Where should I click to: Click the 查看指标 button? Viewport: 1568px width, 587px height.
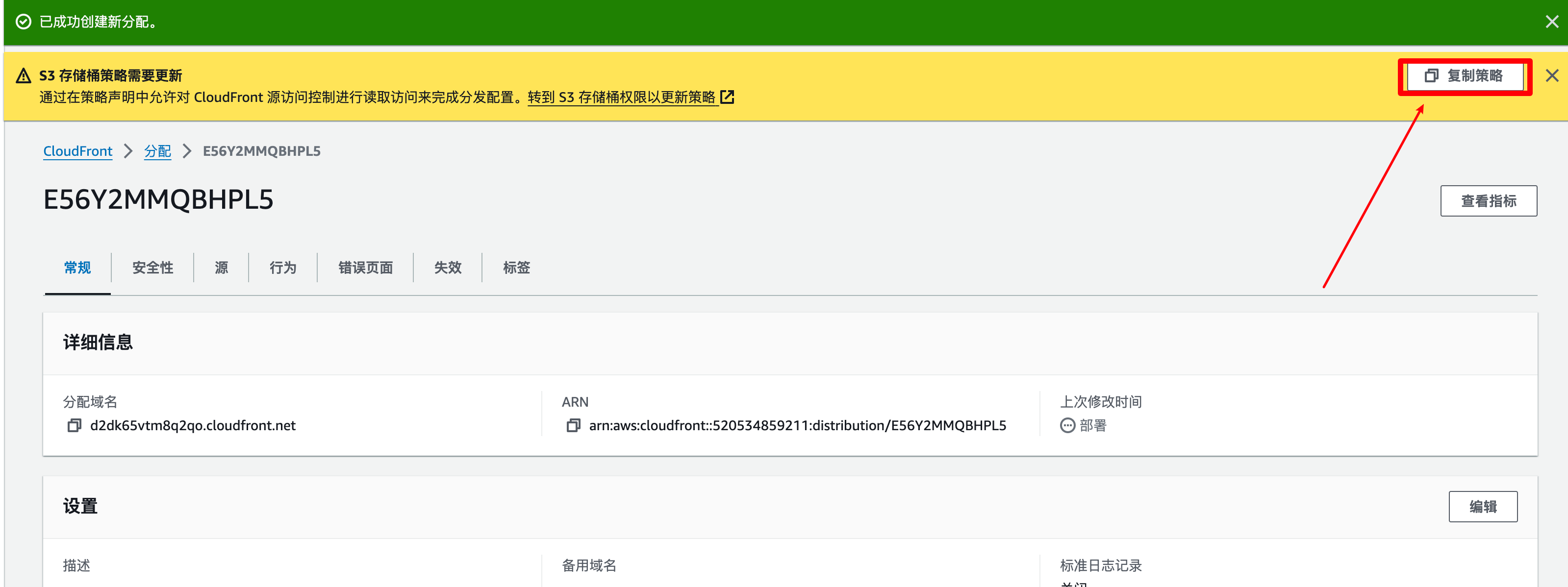[x=1488, y=201]
